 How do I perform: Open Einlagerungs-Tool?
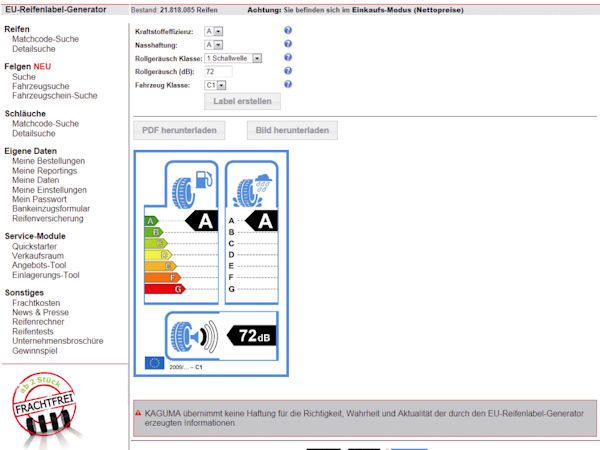[x=46, y=275]
